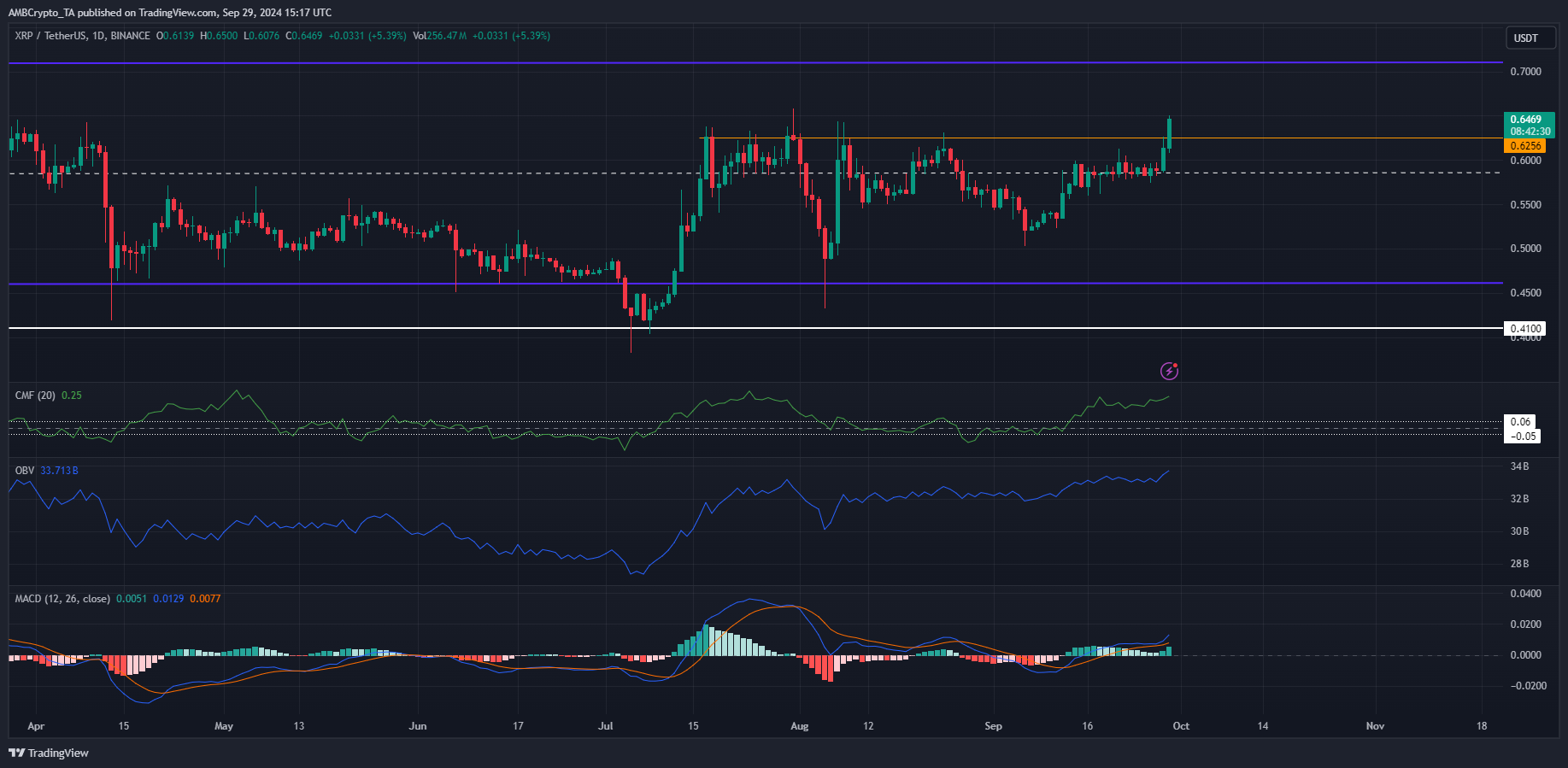Click the purple lightning event icon

[x=1169, y=371]
